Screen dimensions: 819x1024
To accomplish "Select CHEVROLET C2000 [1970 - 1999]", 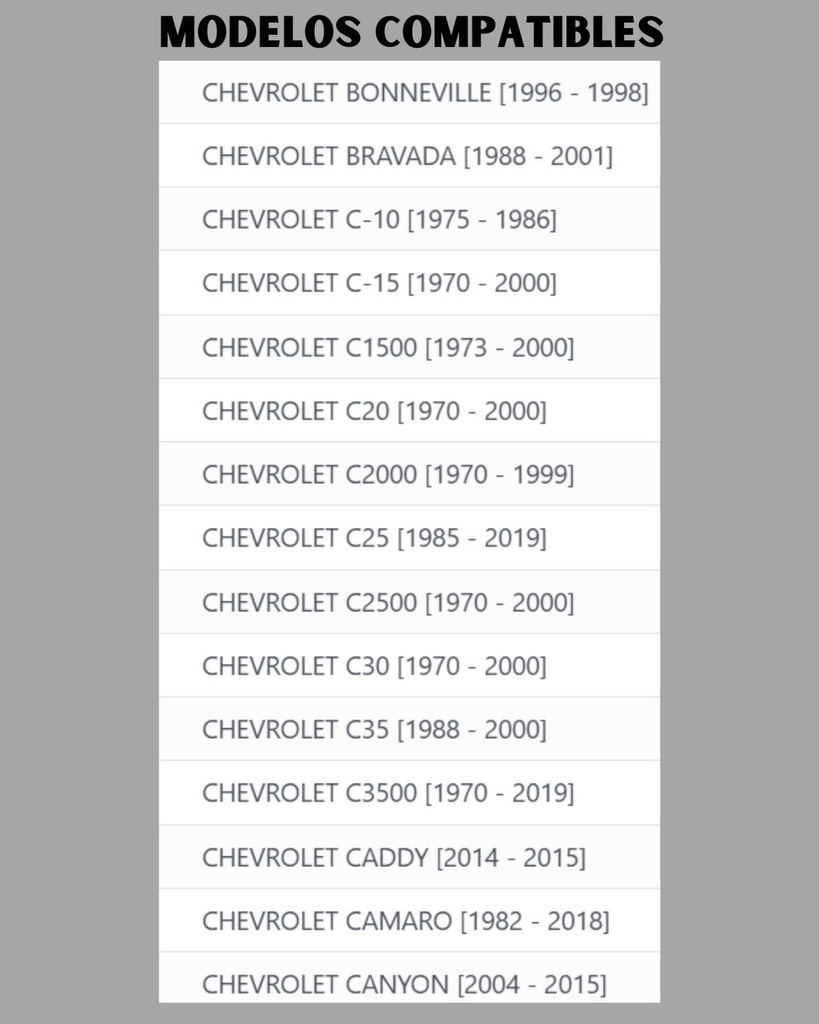I will click(x=410, y=473).
